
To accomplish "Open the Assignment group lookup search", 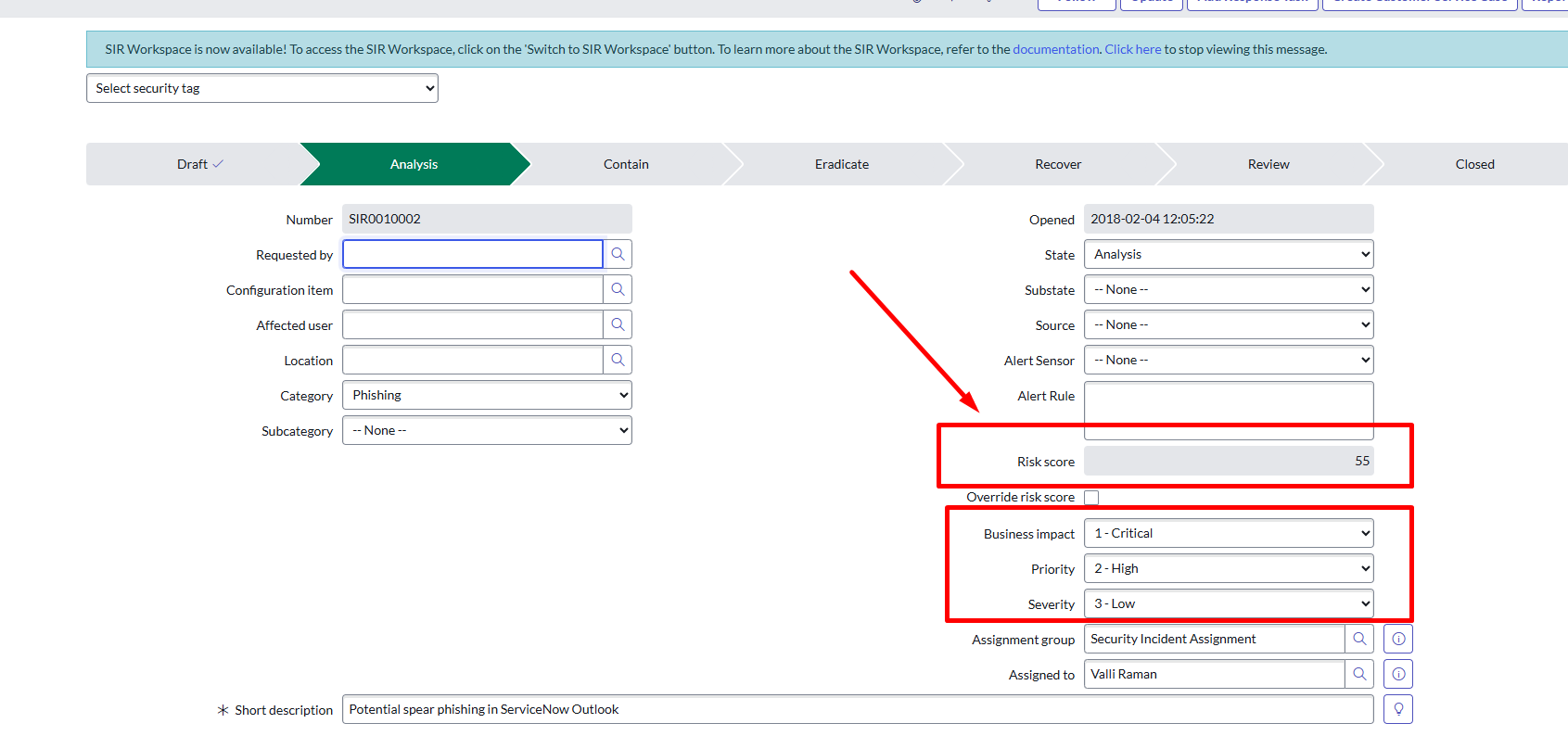I will click(1359, 639).
